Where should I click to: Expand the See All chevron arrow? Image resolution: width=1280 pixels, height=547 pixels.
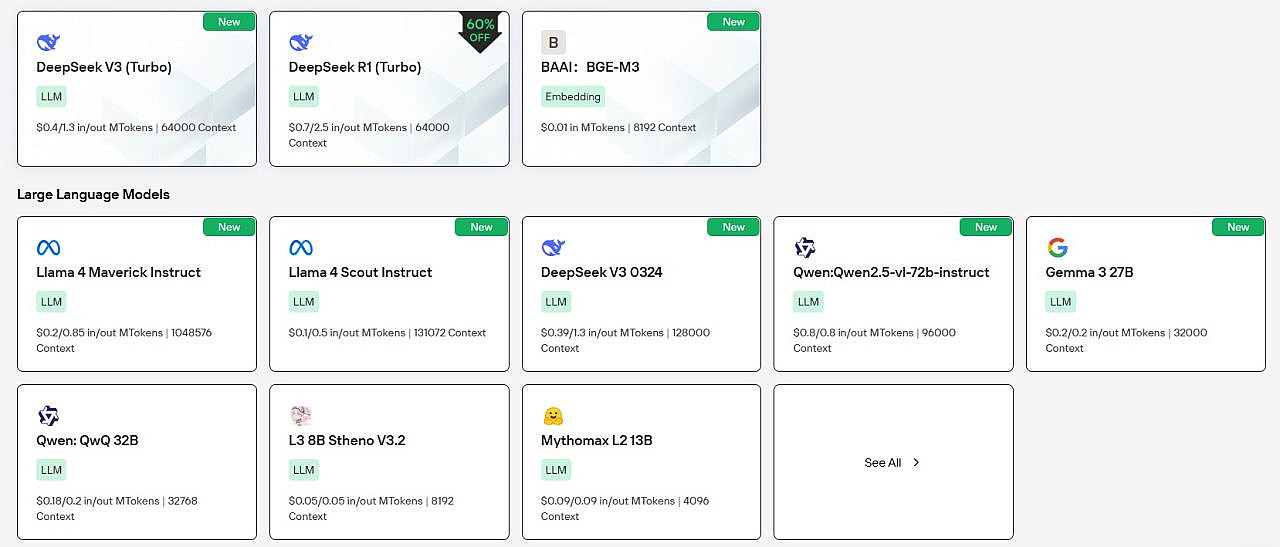(916, 463)
